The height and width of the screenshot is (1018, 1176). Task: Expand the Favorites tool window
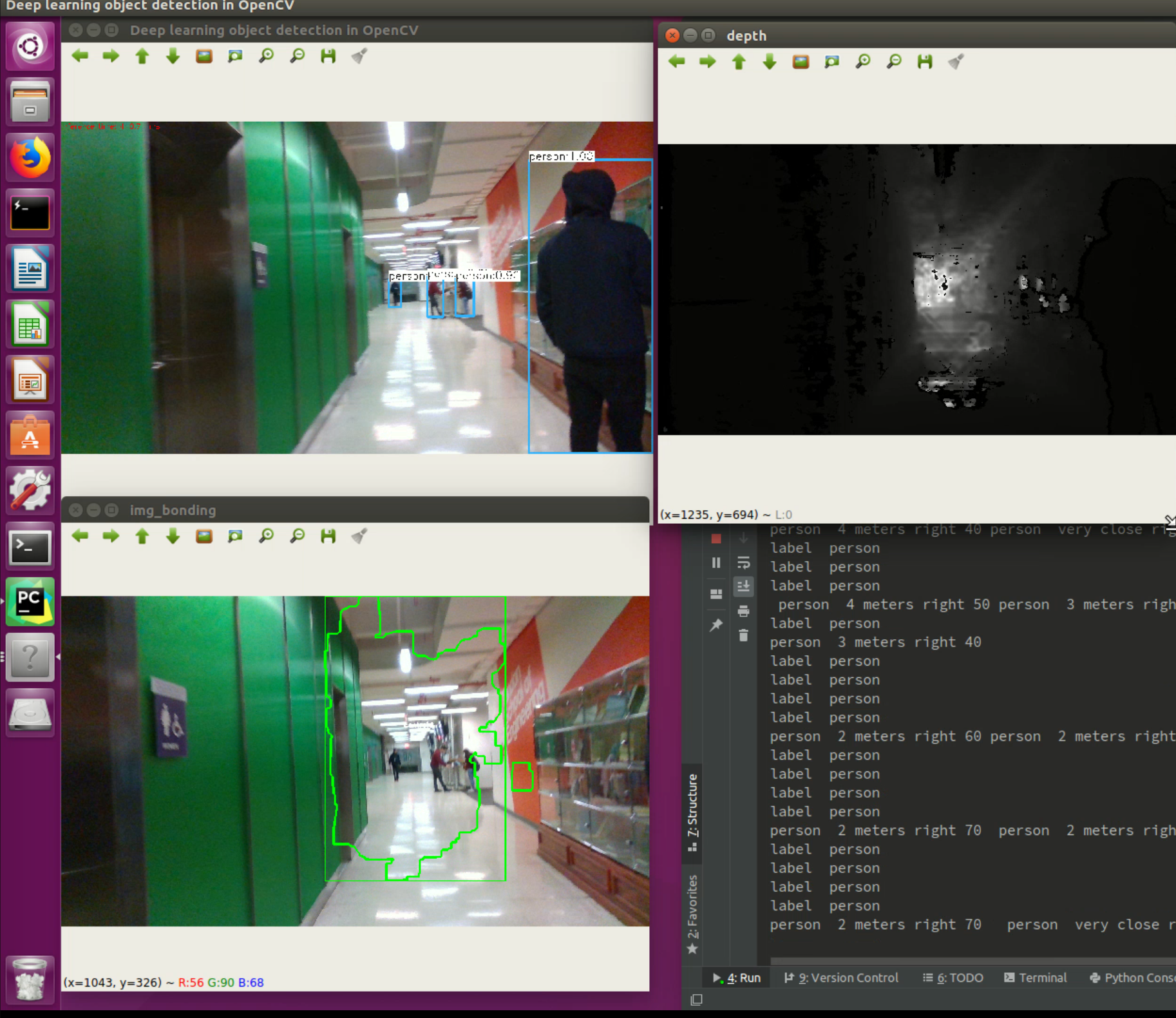coord(692,913)
